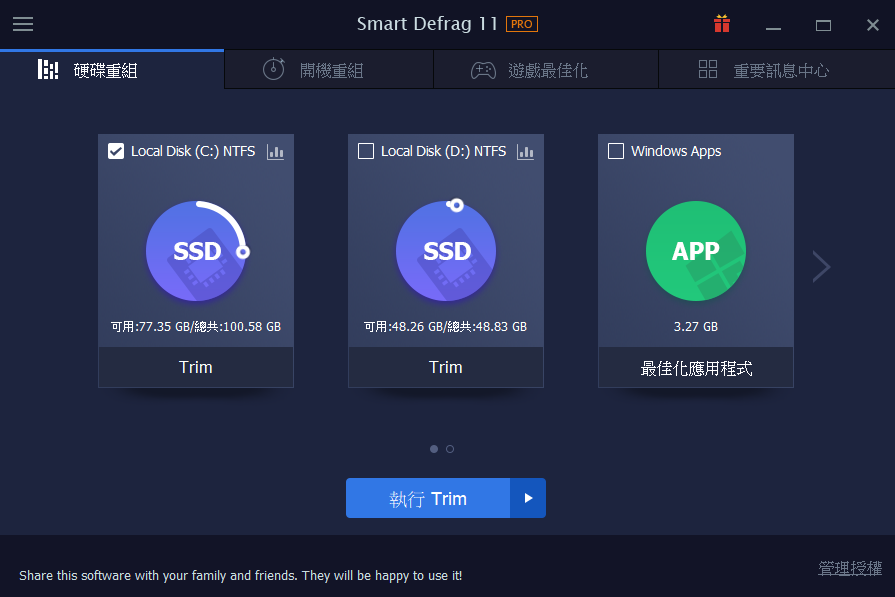Switch to the 硬碟重組 tab

(112, 70)
